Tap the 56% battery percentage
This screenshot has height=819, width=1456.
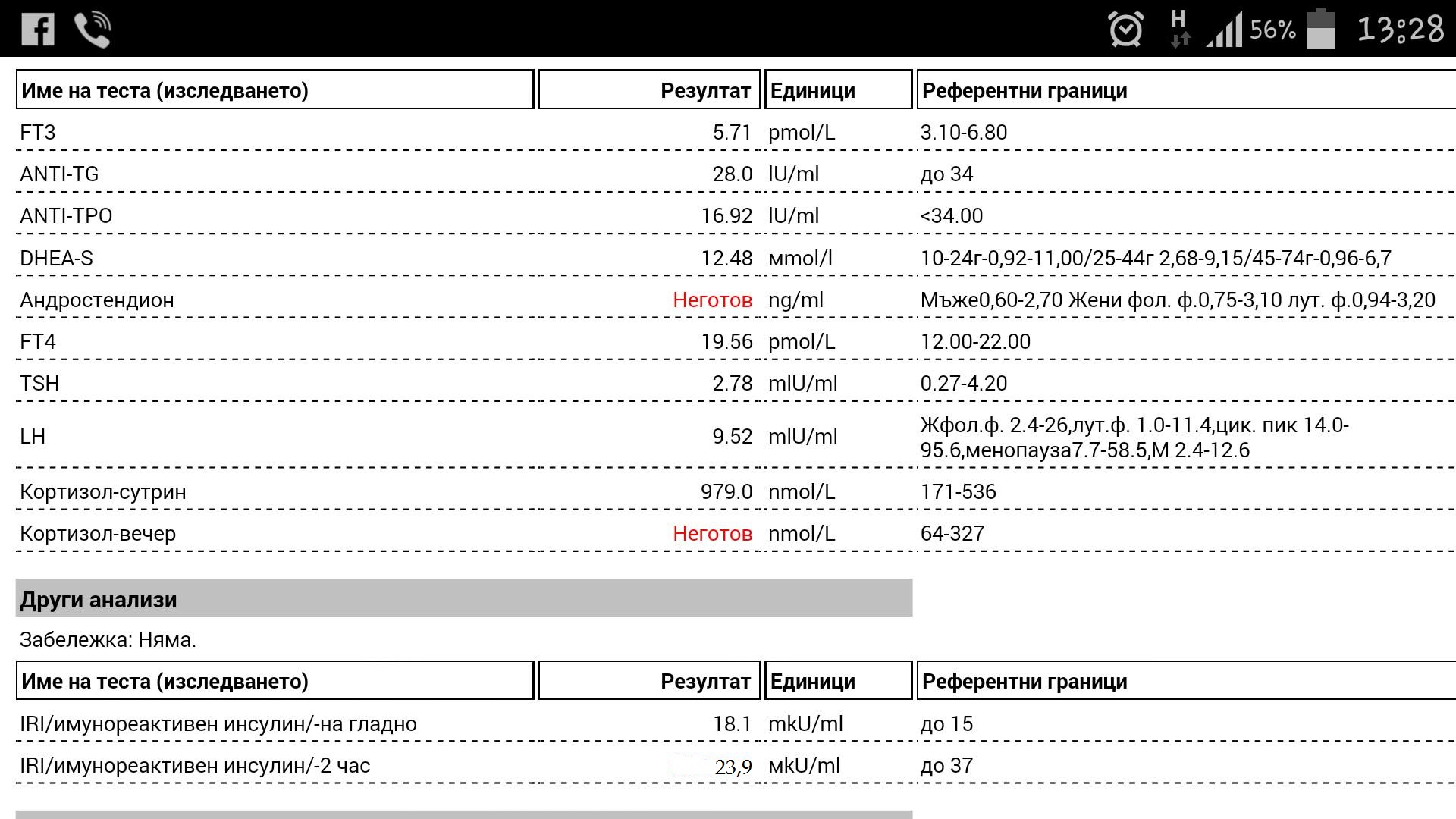[x=1272, y=30]
